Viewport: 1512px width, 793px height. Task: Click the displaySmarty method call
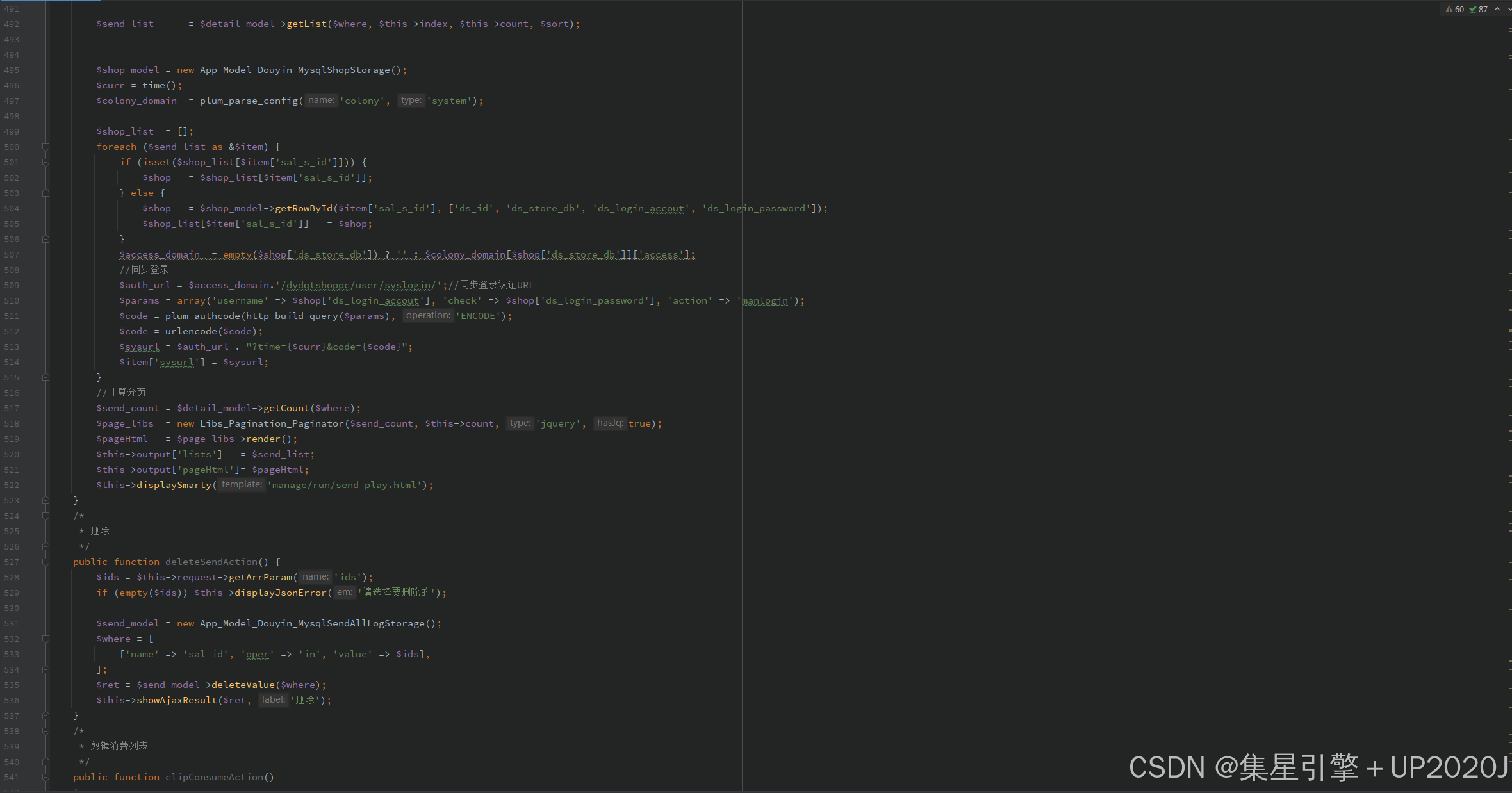[174, 485]
